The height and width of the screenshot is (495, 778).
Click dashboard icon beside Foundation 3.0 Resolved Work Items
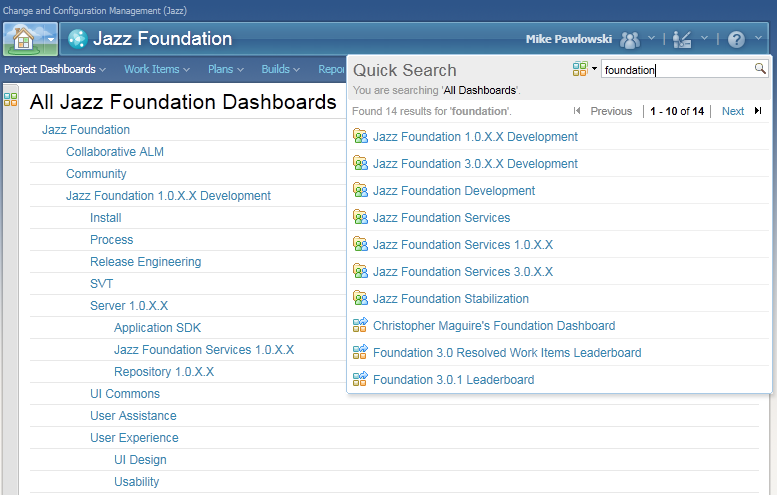(x=360, y=352)
